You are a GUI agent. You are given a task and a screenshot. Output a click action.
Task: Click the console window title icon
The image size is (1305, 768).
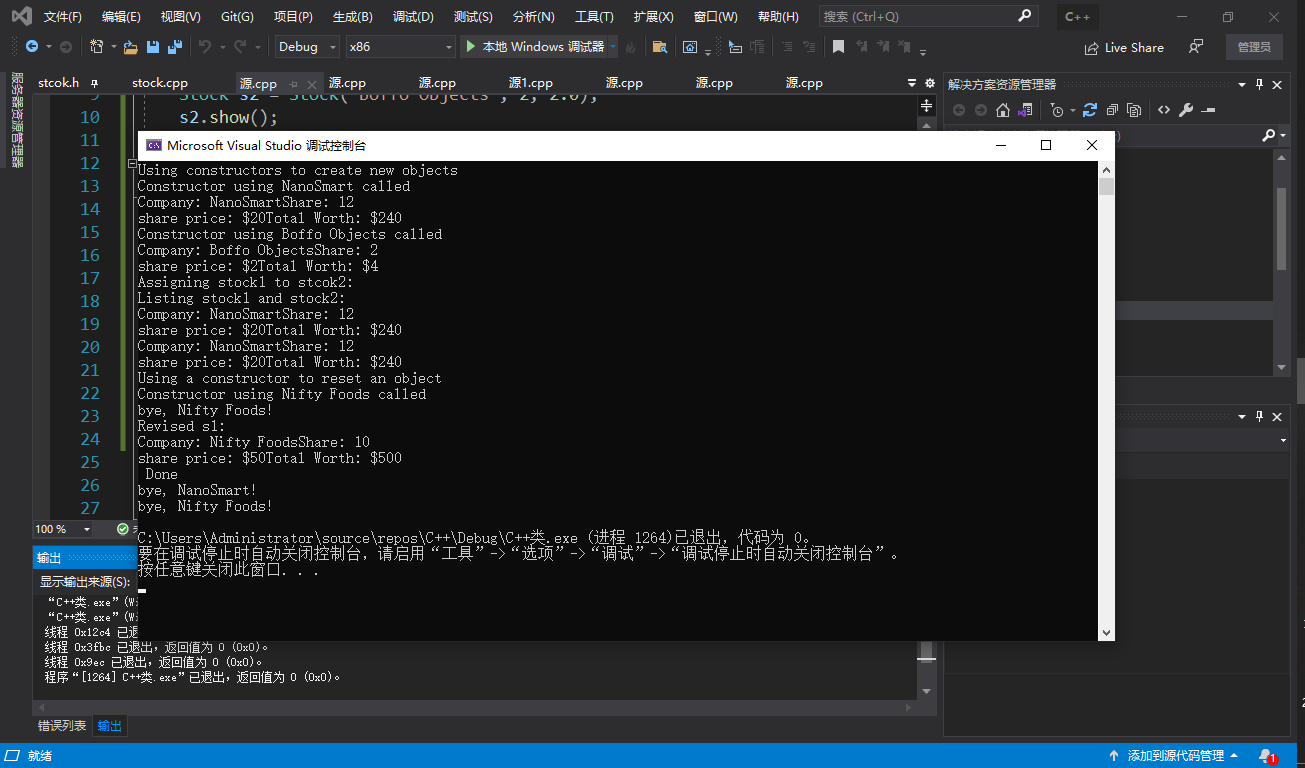click(x=154, y=145)
